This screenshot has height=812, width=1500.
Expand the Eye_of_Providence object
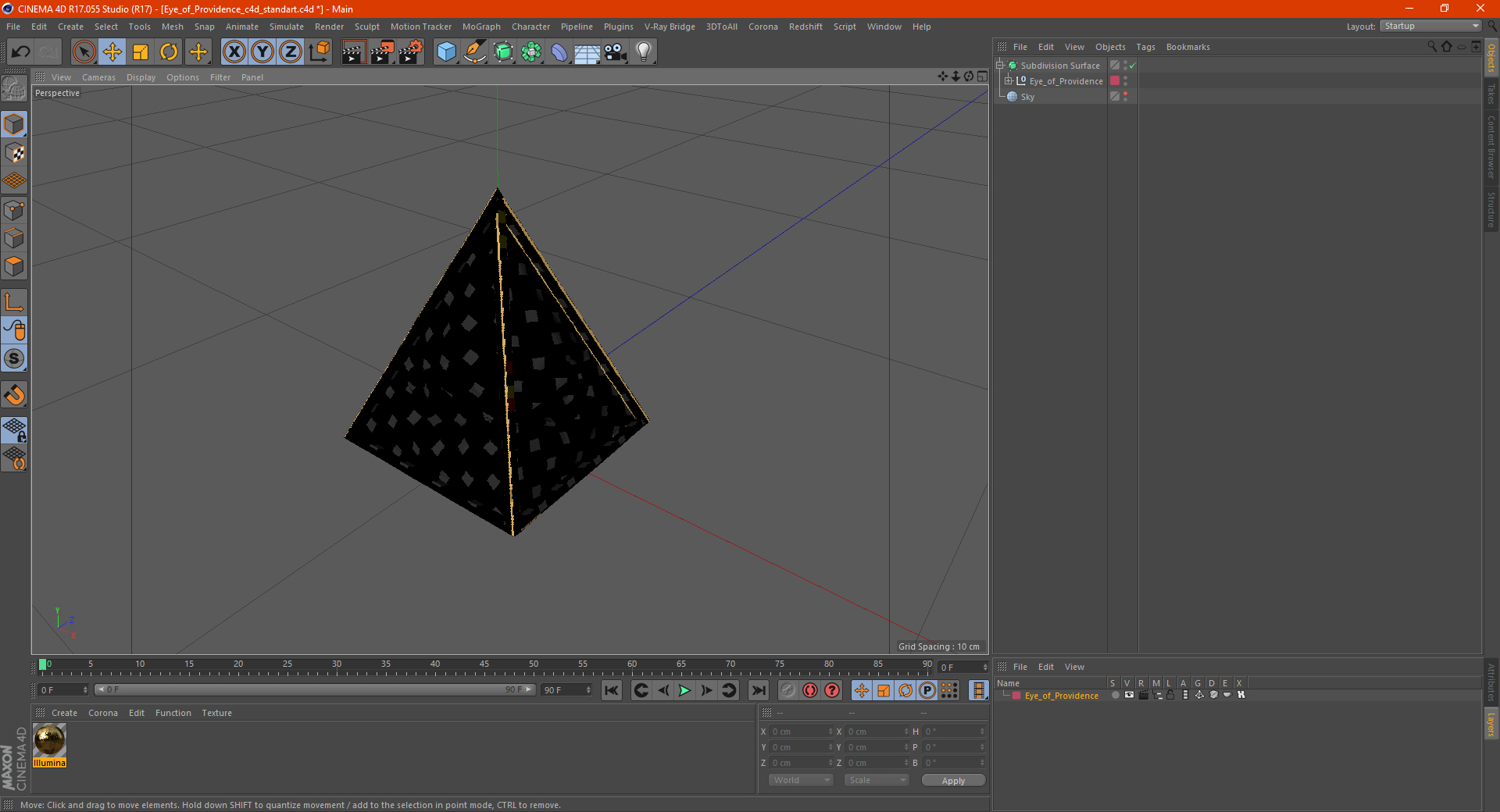(x=1008, y=81)
